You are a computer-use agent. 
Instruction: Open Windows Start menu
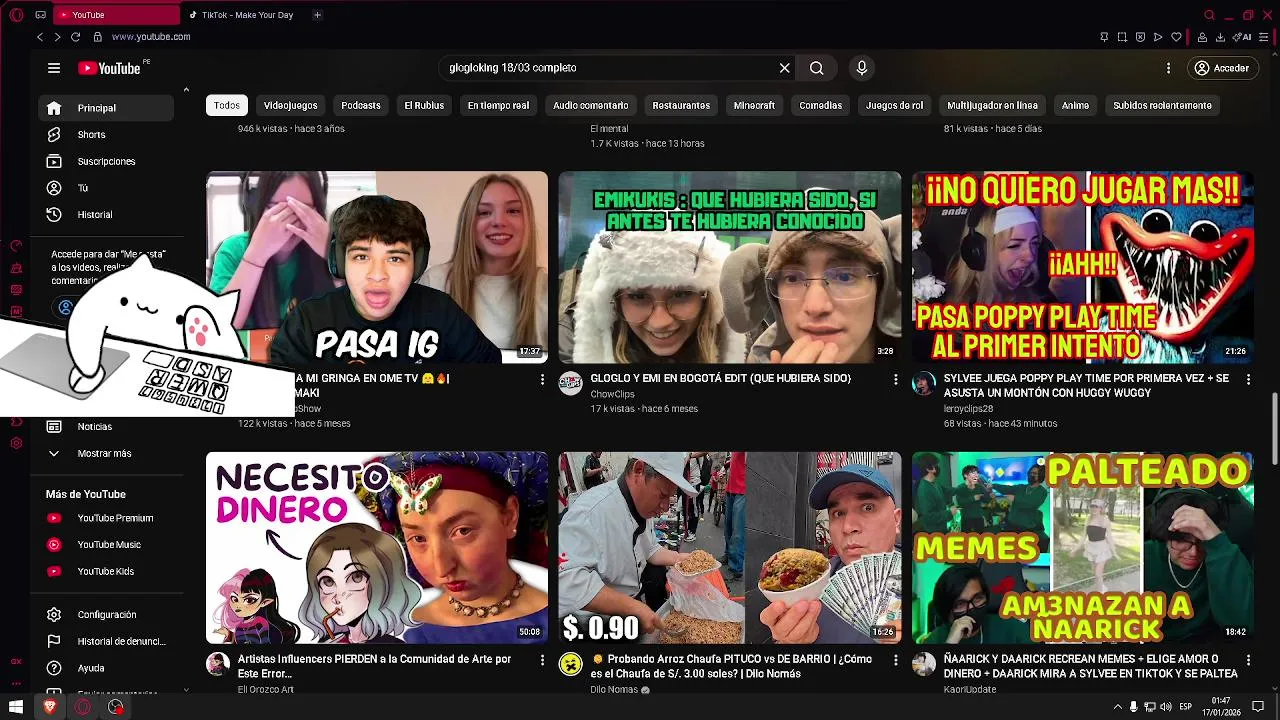tap(16, 707)
